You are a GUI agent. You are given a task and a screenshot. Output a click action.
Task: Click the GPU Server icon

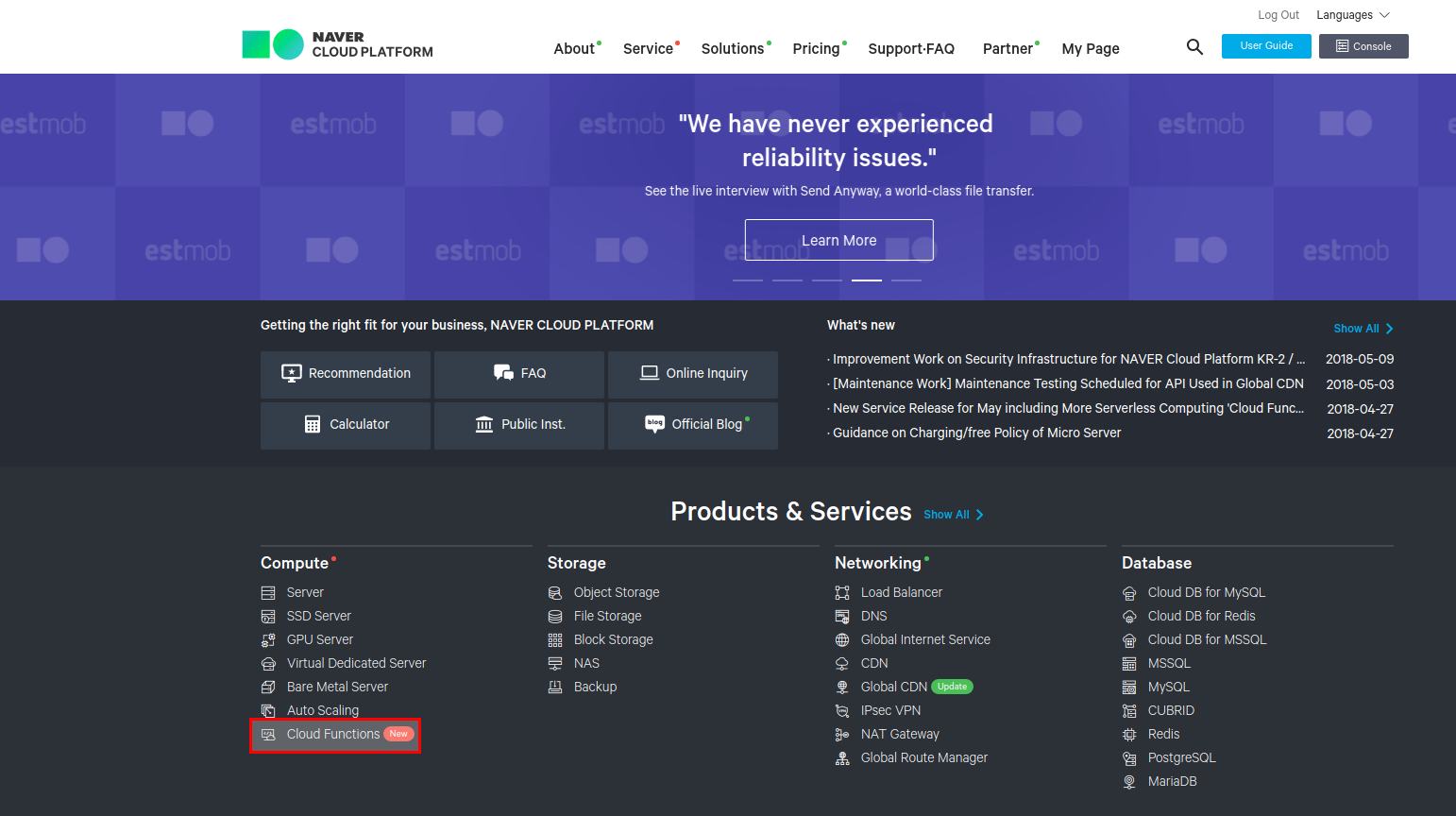pyautogui.click(x=268, y=639)
